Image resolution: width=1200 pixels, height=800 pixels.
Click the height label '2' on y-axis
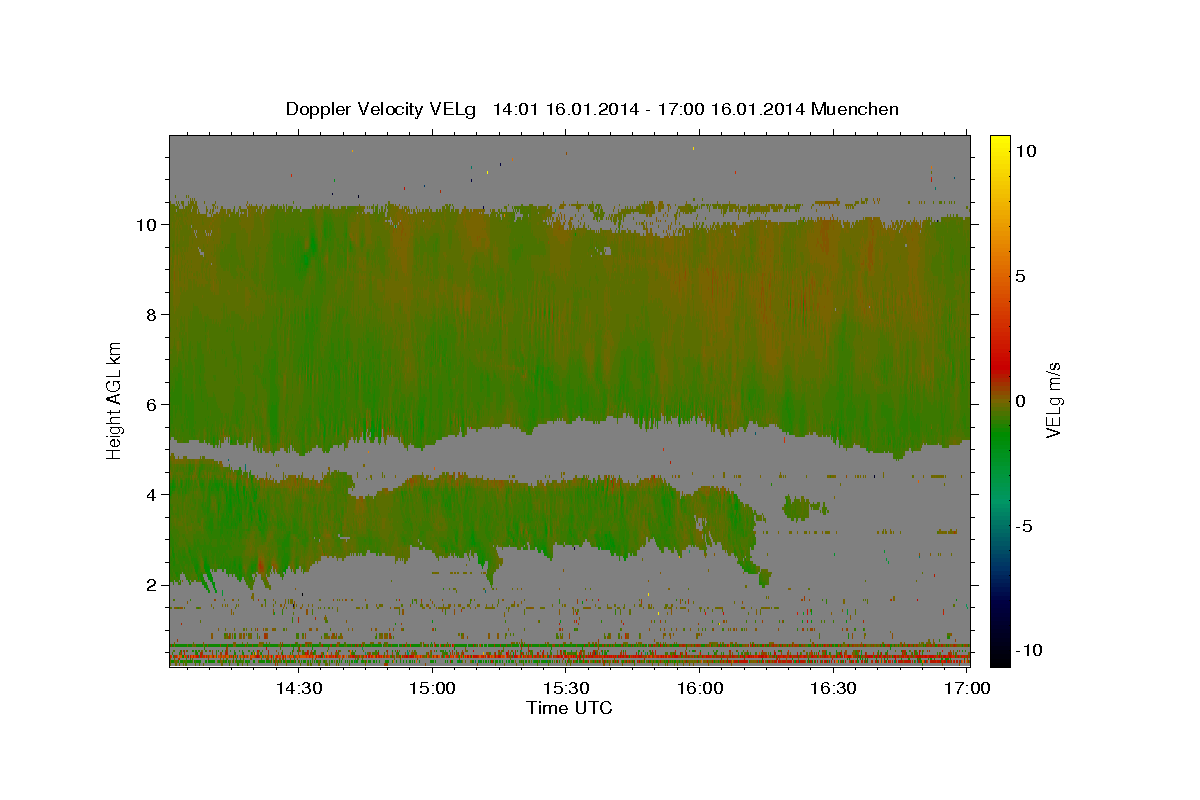click(153, 584)
